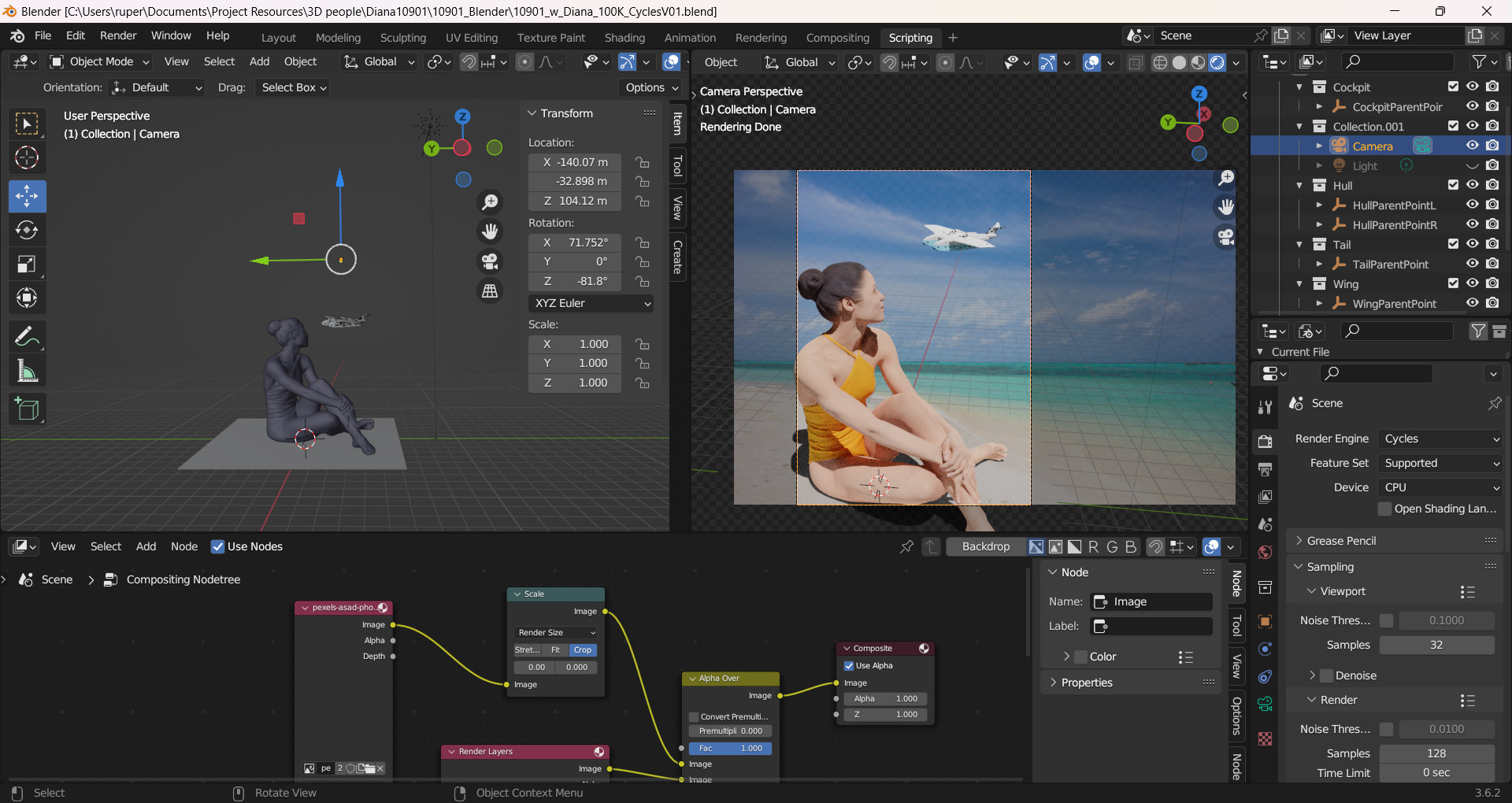
Task: Open Tool properties wrench icon
Action: tap(1266, 407)
